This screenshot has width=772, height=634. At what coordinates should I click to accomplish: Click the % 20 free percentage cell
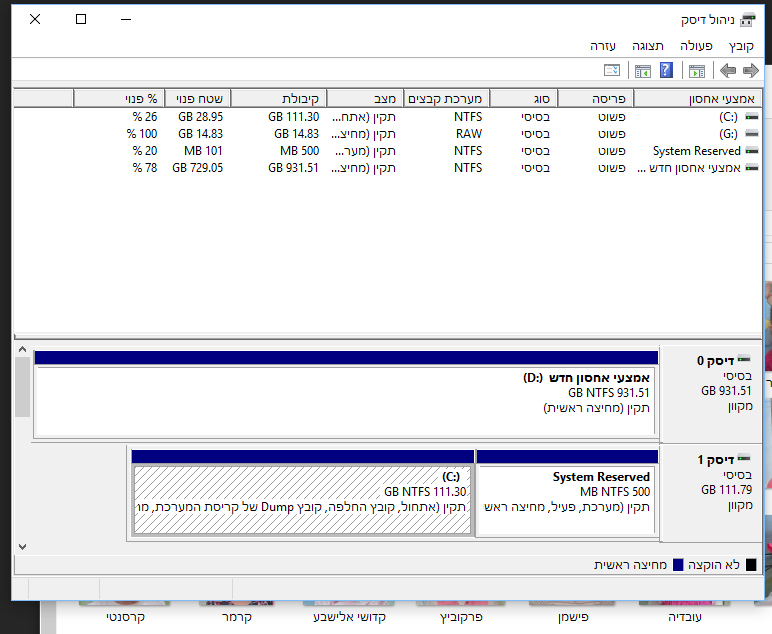(x=145, y=151)
